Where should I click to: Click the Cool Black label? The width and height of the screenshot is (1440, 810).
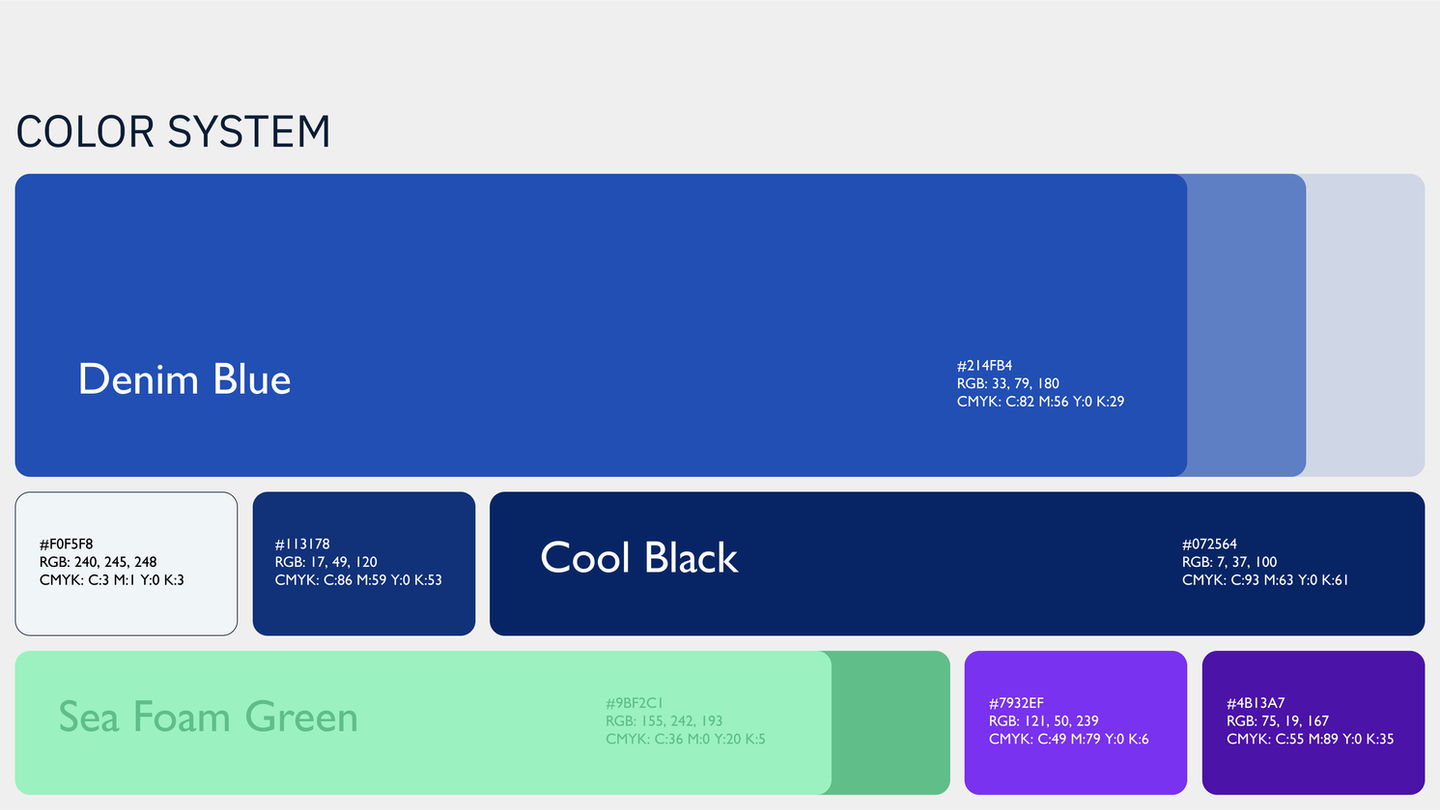[x=639, y=558]
